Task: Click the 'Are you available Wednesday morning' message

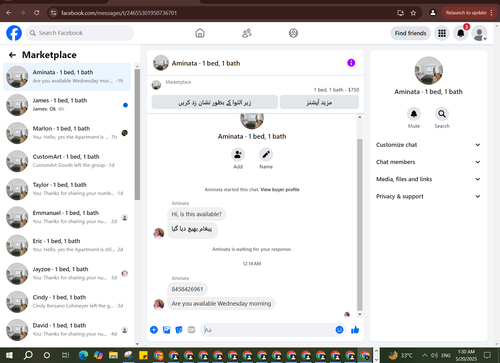Action: pyautogui.click(x=221, y=304)
